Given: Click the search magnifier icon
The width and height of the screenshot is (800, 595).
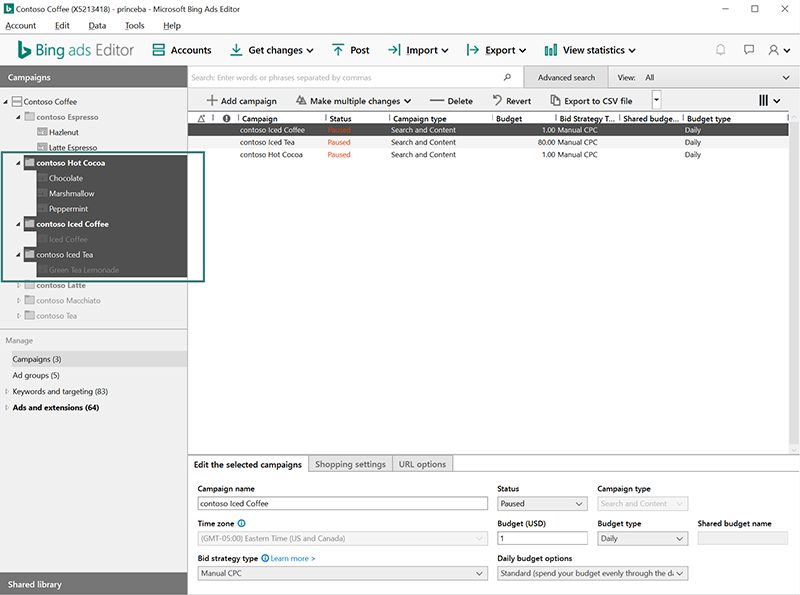Looking at the screenshot, I should [x=507, y=77].
